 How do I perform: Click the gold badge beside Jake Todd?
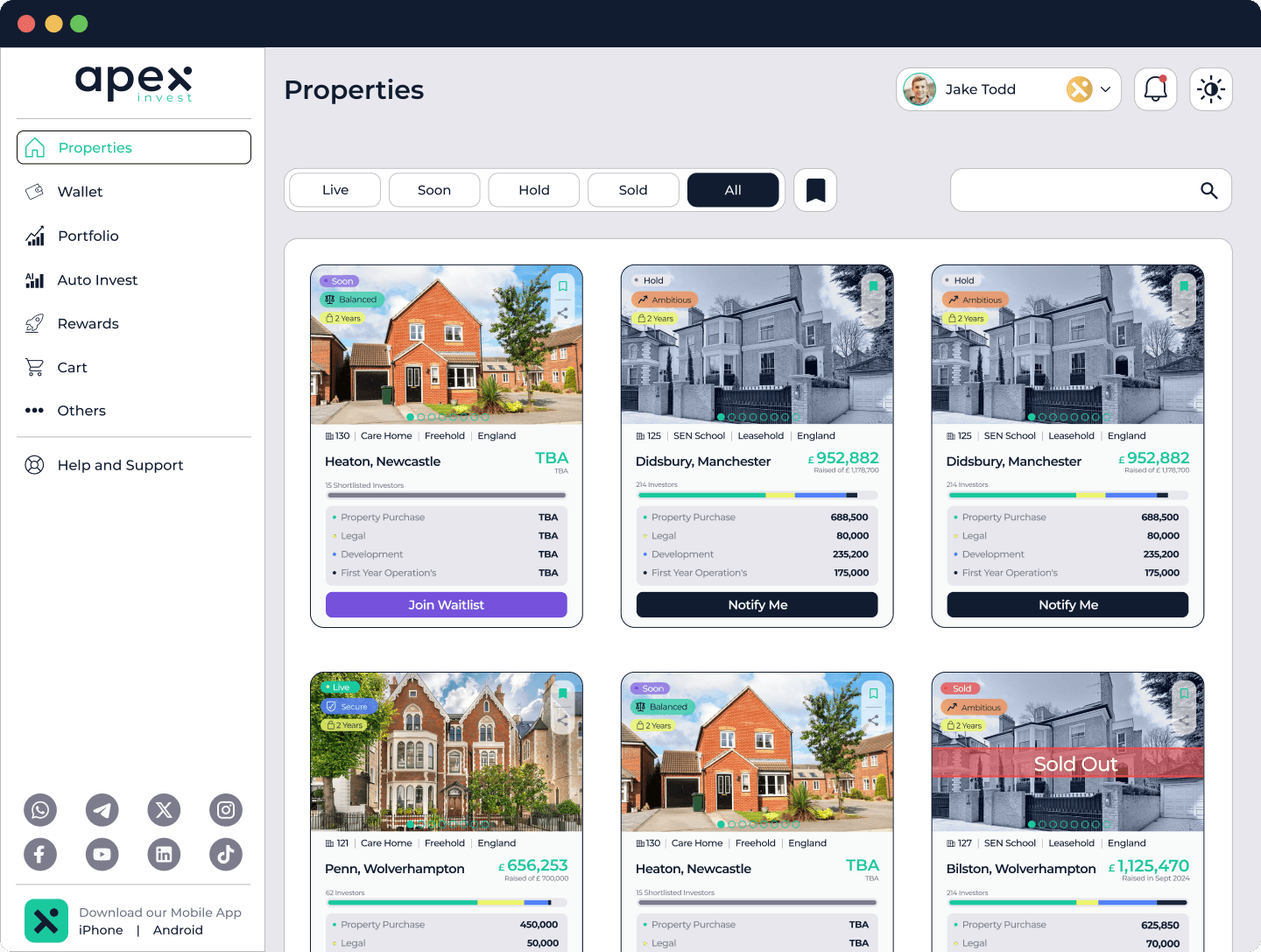(1080, 89)
